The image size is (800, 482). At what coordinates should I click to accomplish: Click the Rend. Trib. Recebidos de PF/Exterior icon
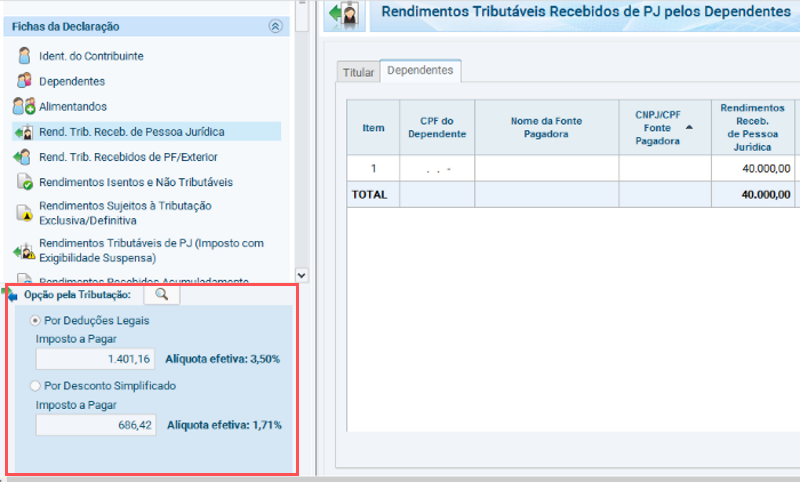click(x=24, y=157)
